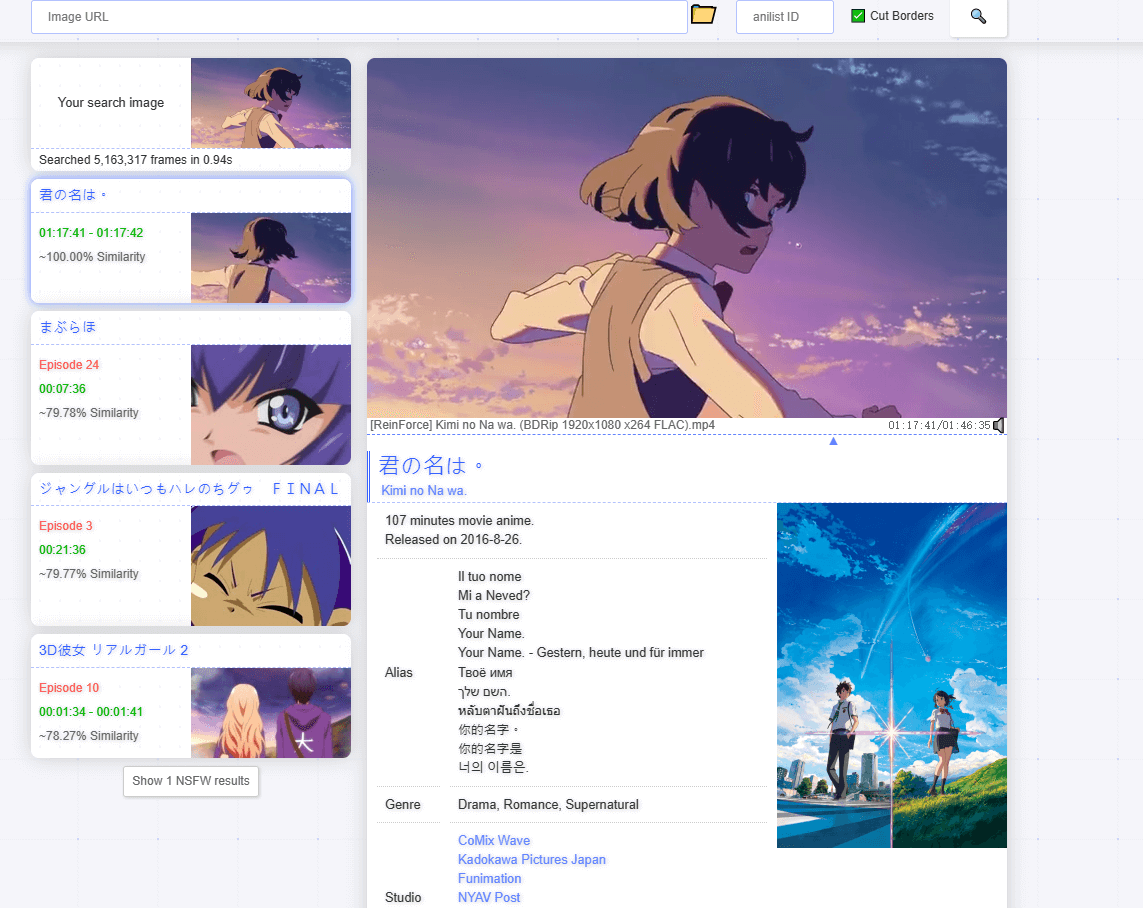Screen dimensions: 1143x908
Task: Click the large 君の名は。 heading in details
Action: (430, 465)
